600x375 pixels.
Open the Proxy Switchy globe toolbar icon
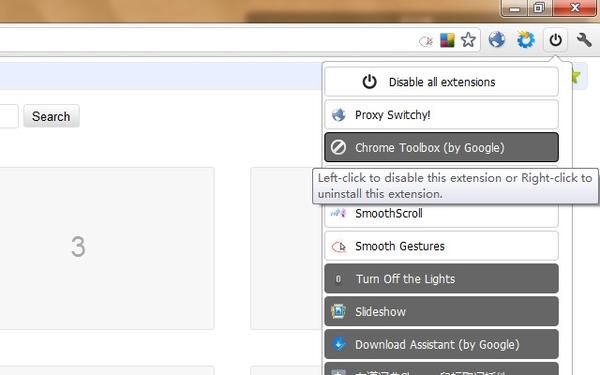pyautogui.click(x=497, y=39)
